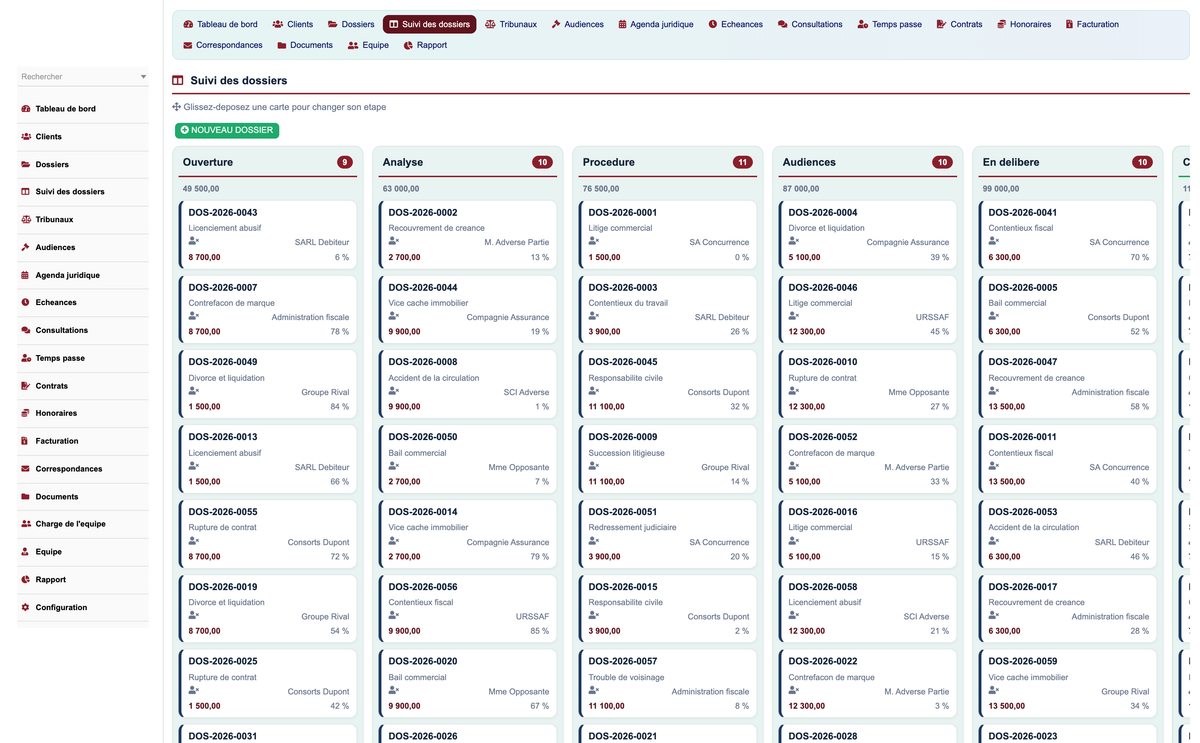
Task: Click the Audiences gavel icon in sidebar
Action: (26, 247)
